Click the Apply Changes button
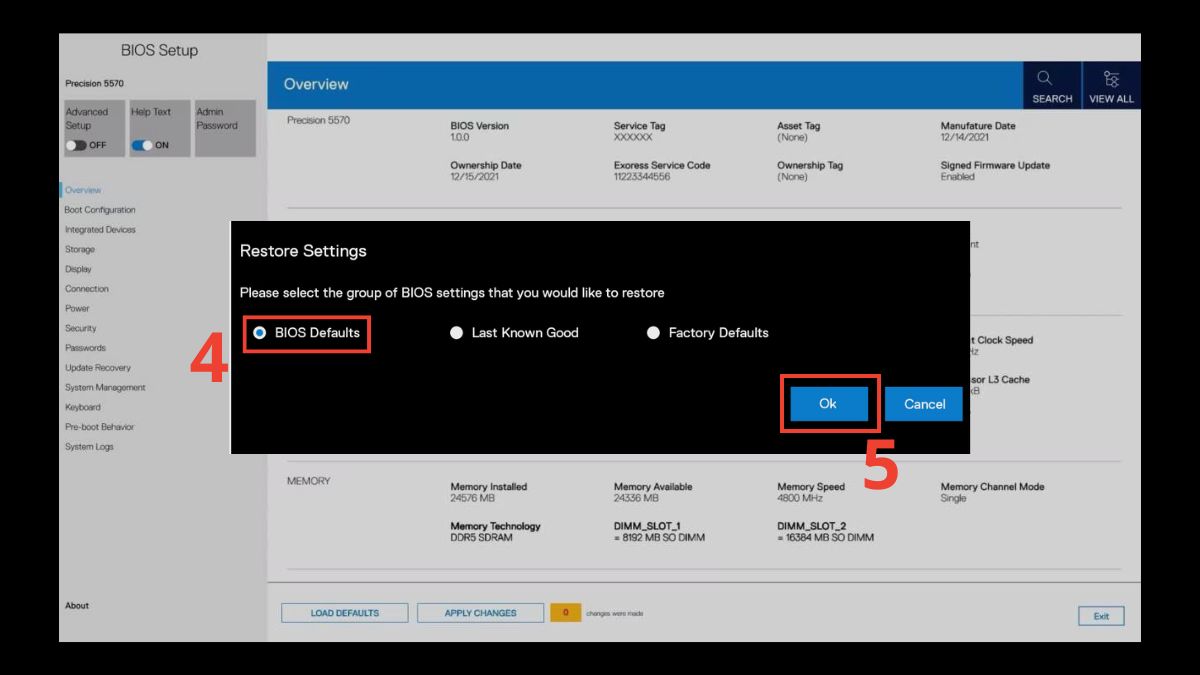Viewport: 1200px width, 675px height. point(480,613)
